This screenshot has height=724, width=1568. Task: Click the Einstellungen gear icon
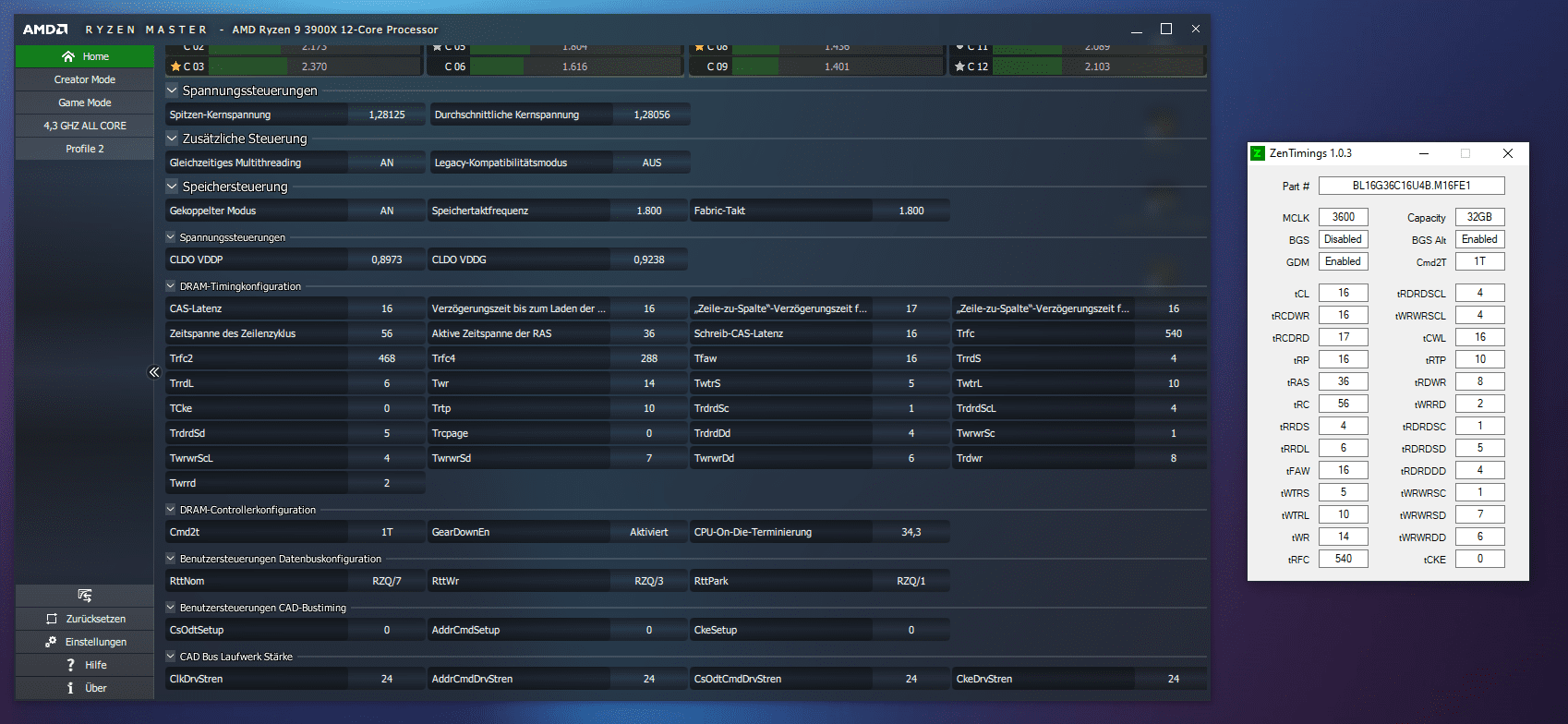click(51, 642)
